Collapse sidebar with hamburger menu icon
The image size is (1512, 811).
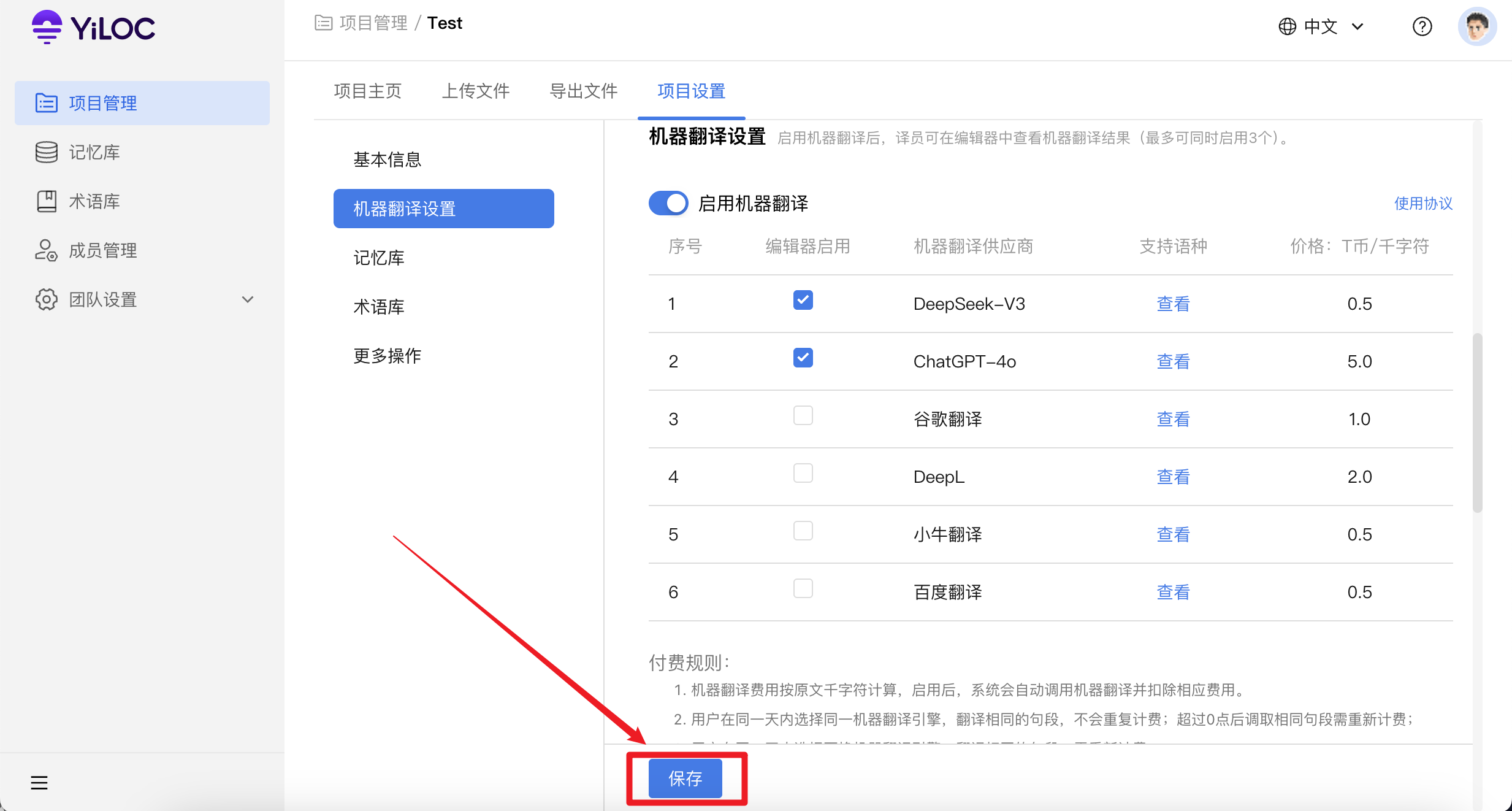[x=39, y=783]
